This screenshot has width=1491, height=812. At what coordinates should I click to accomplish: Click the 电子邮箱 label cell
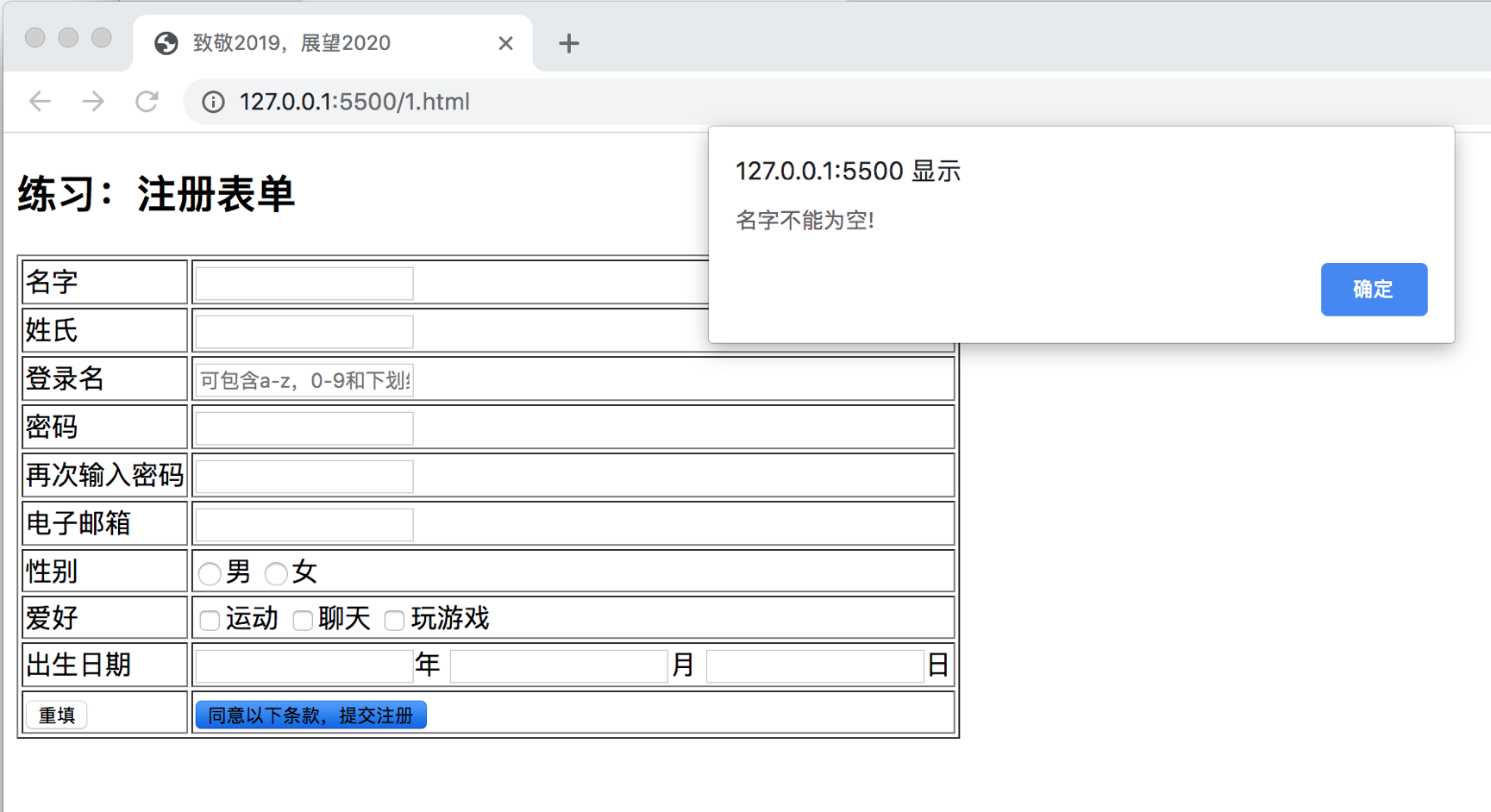104,523
